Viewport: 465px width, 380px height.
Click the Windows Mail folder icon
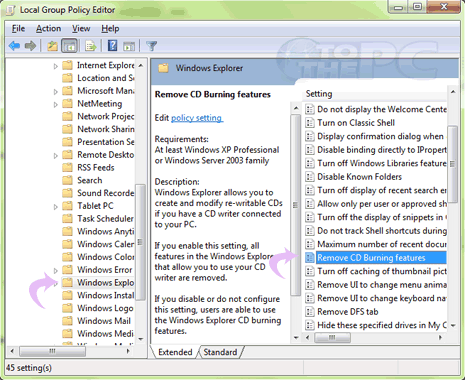tap(67, 321)
